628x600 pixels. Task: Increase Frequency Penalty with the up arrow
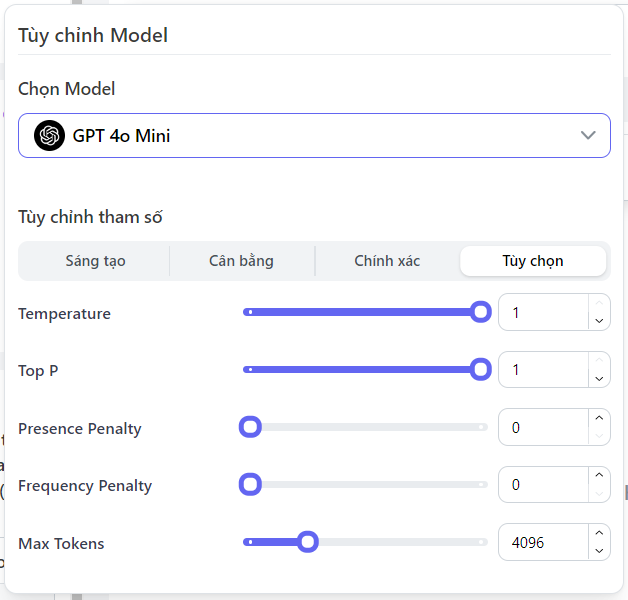(598, 476)
